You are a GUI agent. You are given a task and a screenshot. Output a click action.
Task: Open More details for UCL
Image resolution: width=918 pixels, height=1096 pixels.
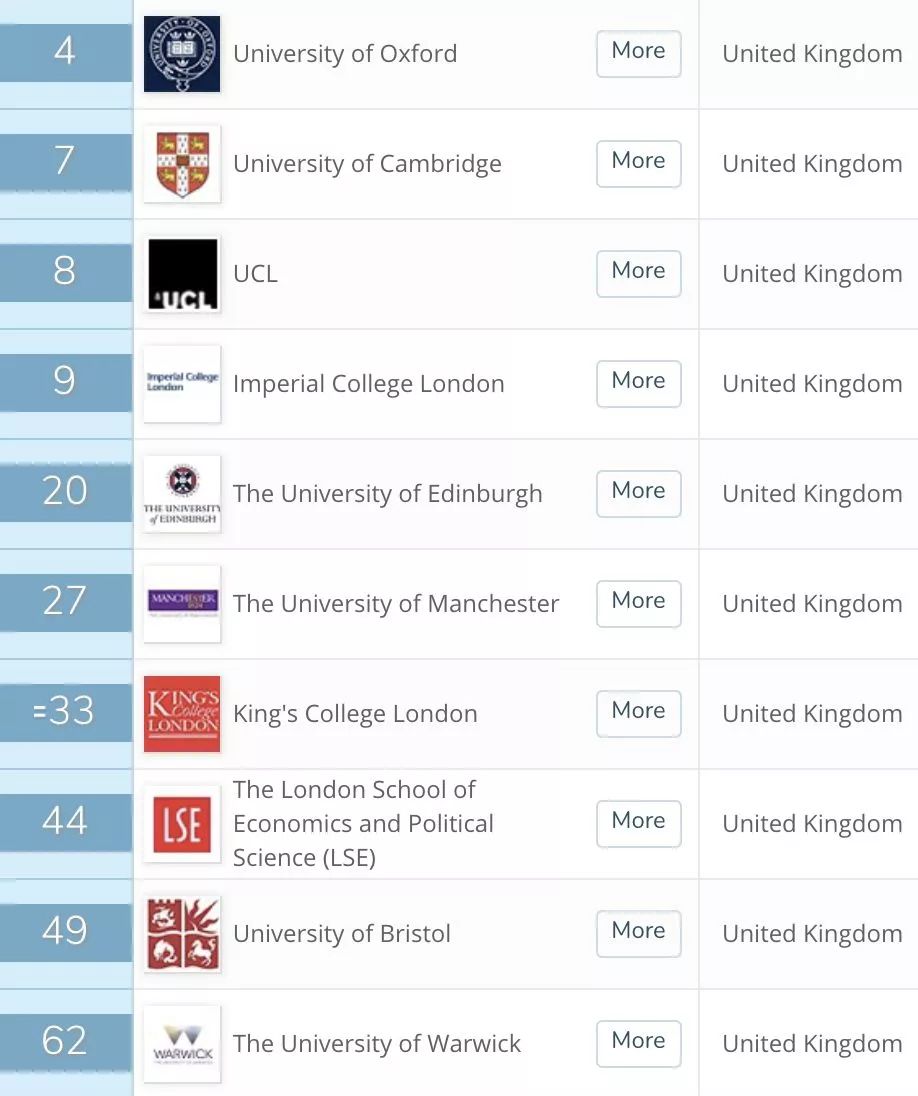638,273
